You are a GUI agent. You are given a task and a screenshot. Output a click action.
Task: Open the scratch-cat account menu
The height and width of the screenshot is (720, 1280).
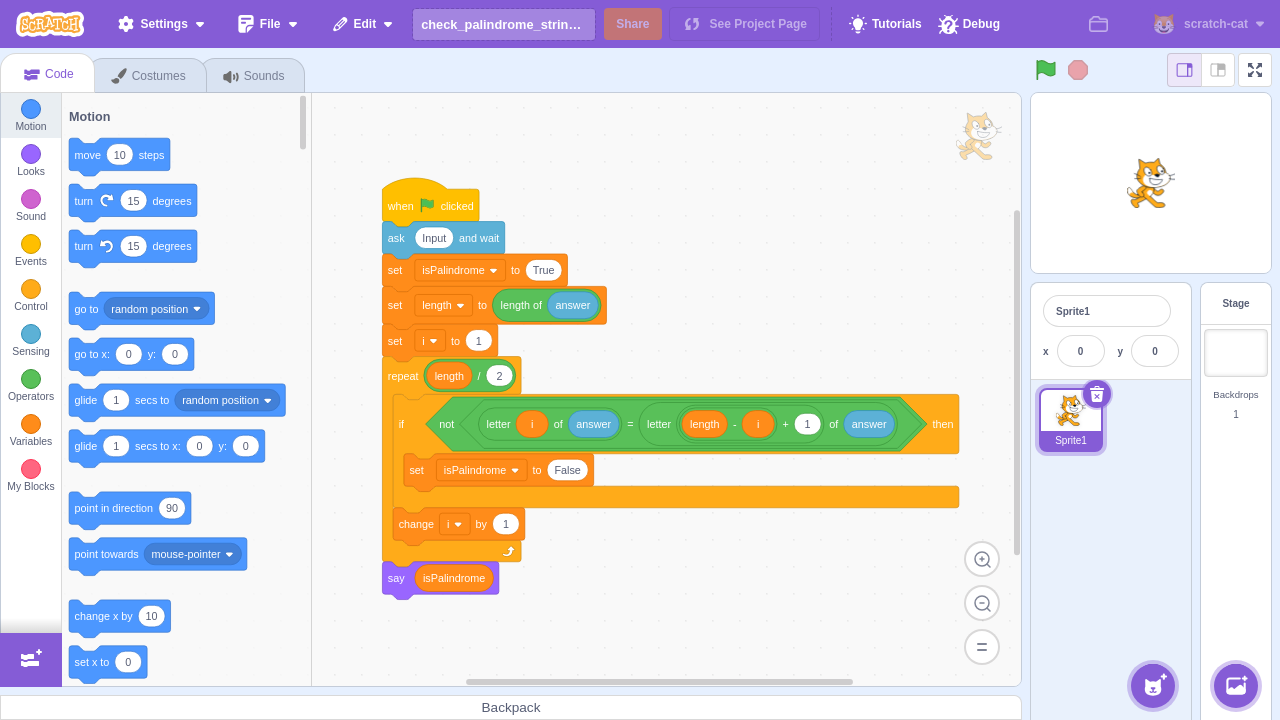(1210, 24)
